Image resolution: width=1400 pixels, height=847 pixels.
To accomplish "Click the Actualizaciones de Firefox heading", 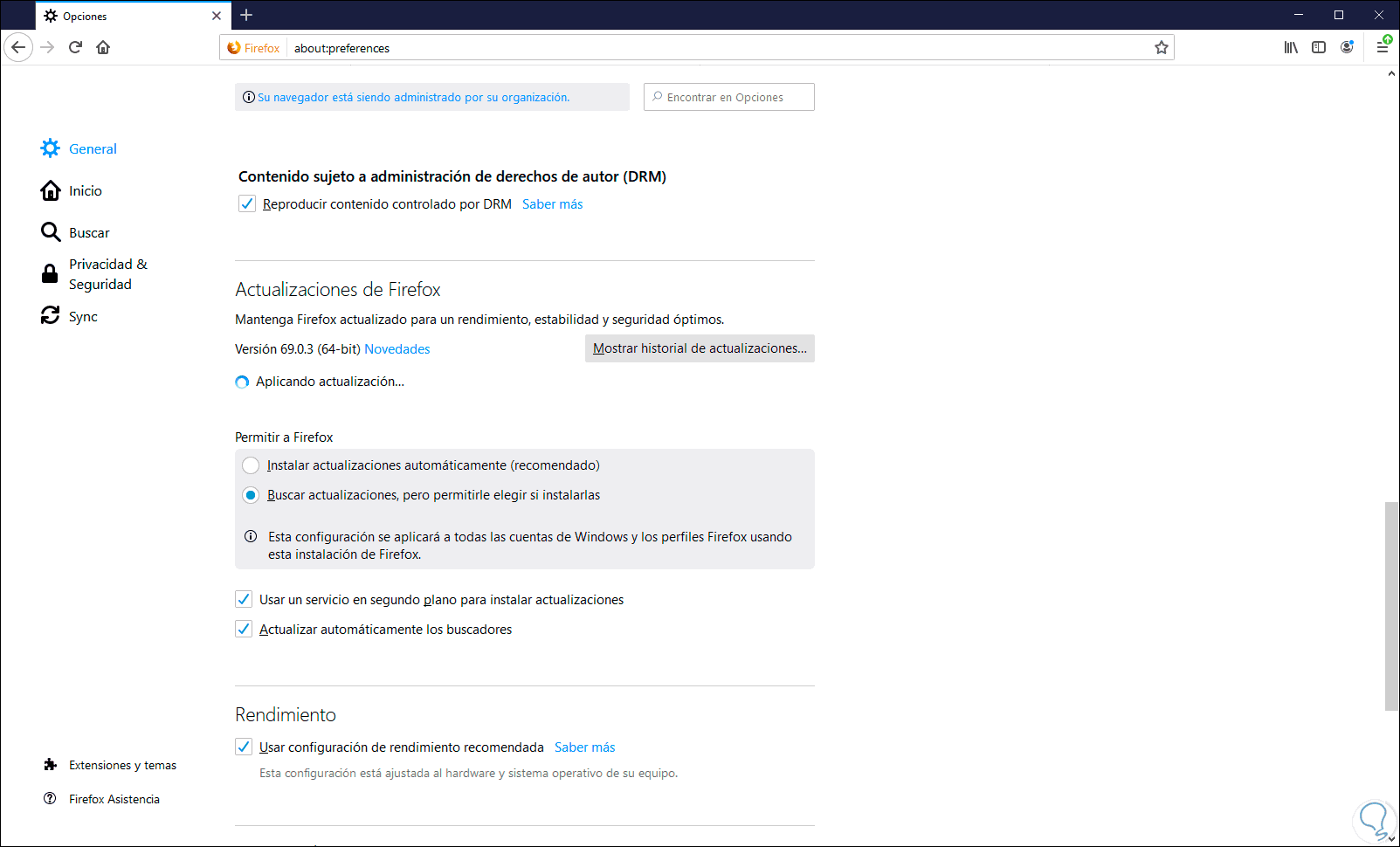I will 338,289.
